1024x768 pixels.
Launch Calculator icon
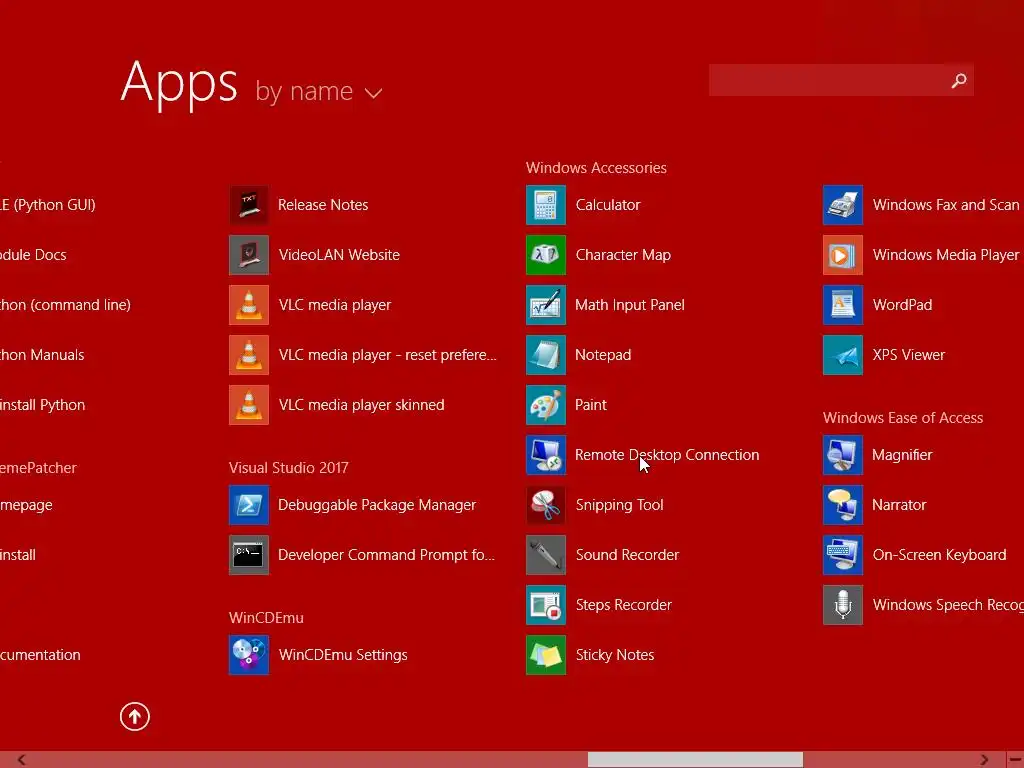(546, 205)
